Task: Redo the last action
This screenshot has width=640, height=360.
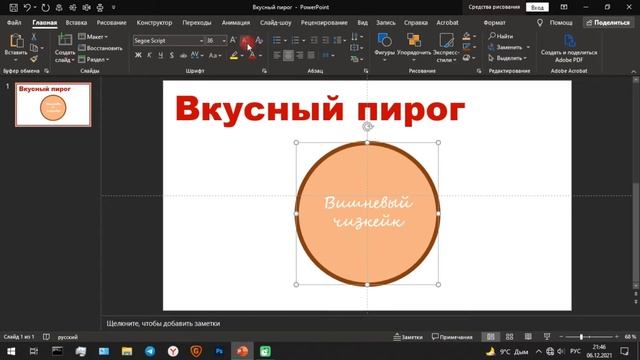Action: tap(45, 7)
